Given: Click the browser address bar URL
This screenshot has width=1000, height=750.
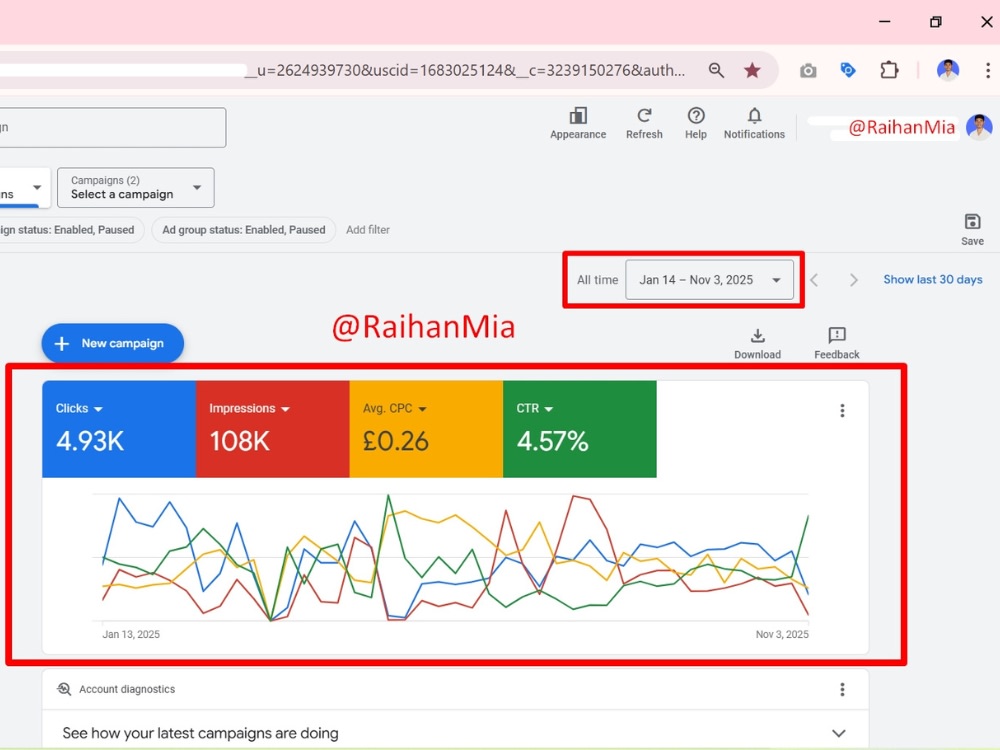Looking at the screenshot, I should (x=466, y=70).
